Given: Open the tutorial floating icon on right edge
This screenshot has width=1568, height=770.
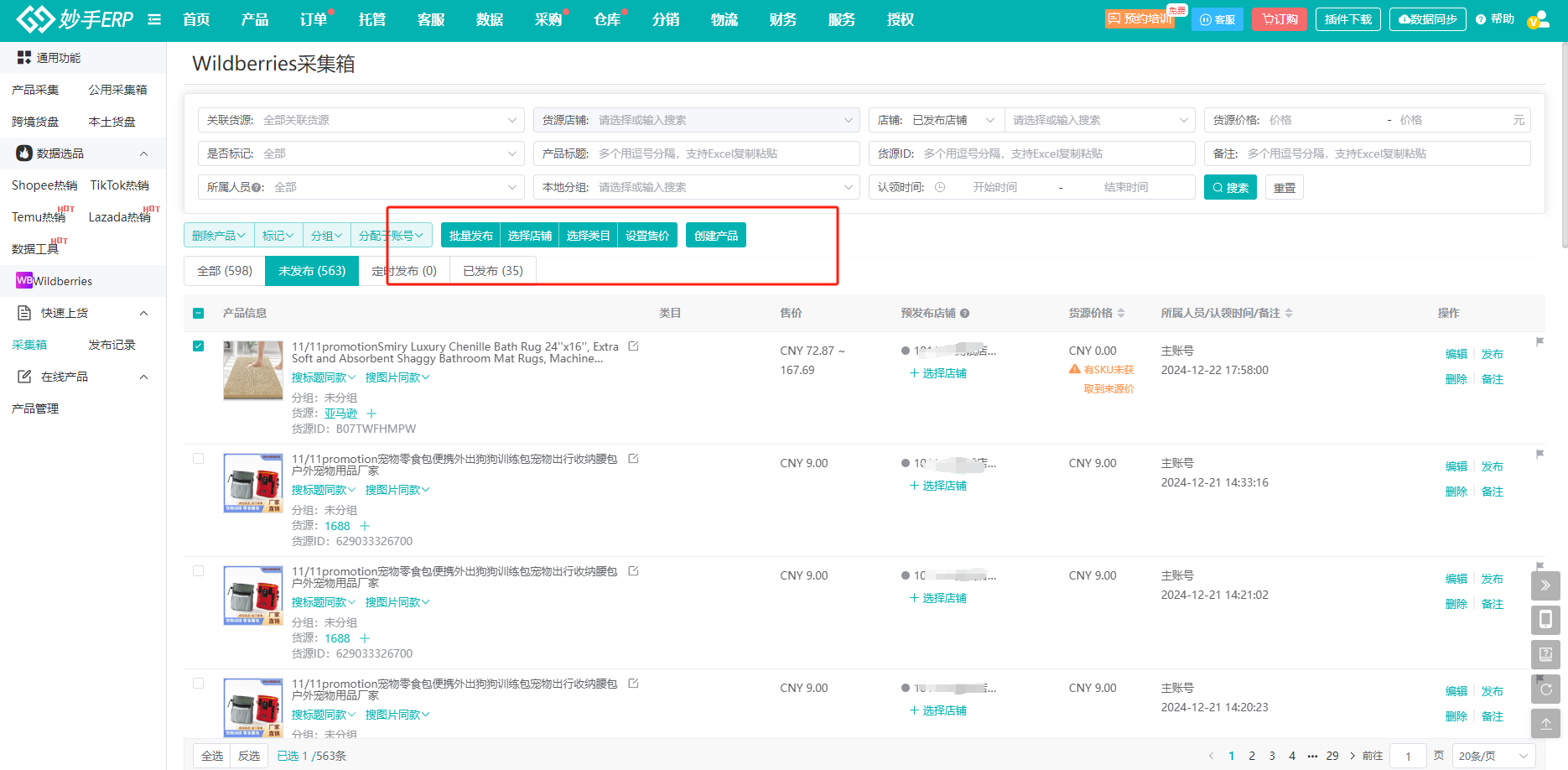Looking at the screenshot, I should 1545,654.
